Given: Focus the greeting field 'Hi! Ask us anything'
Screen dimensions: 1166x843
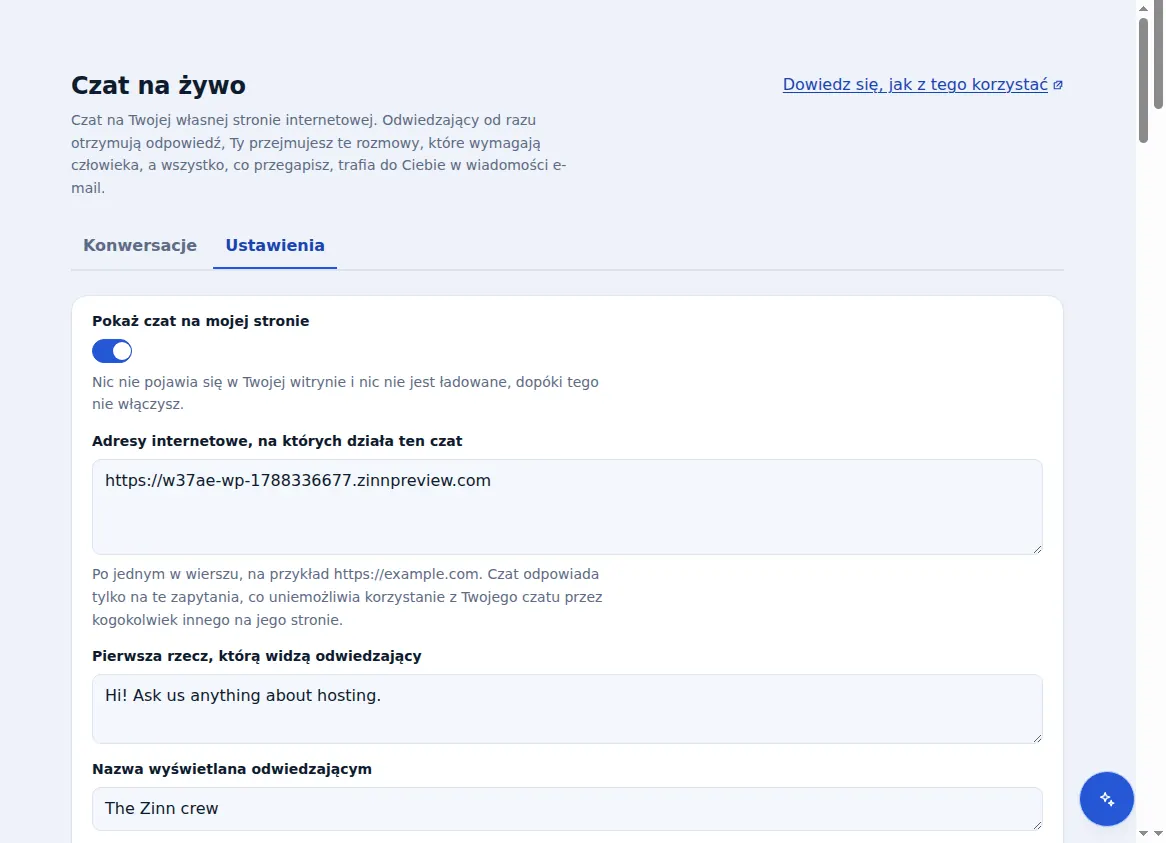Looking at the screenshot, I should 567,709.
